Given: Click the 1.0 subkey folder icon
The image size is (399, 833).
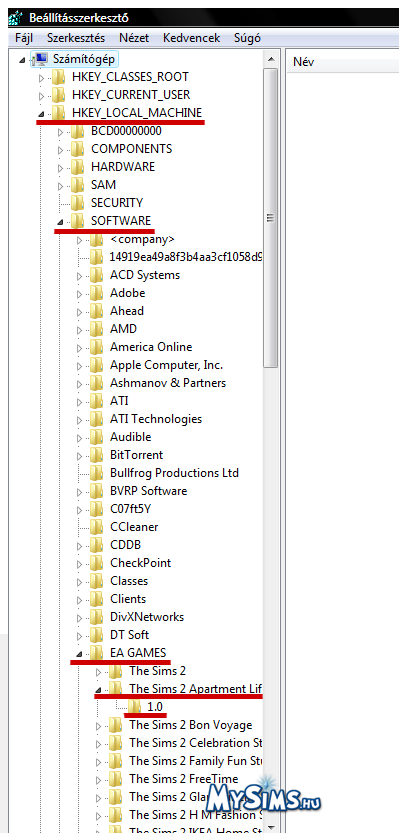Looking at the screenshot, I should tap(134, 706).
